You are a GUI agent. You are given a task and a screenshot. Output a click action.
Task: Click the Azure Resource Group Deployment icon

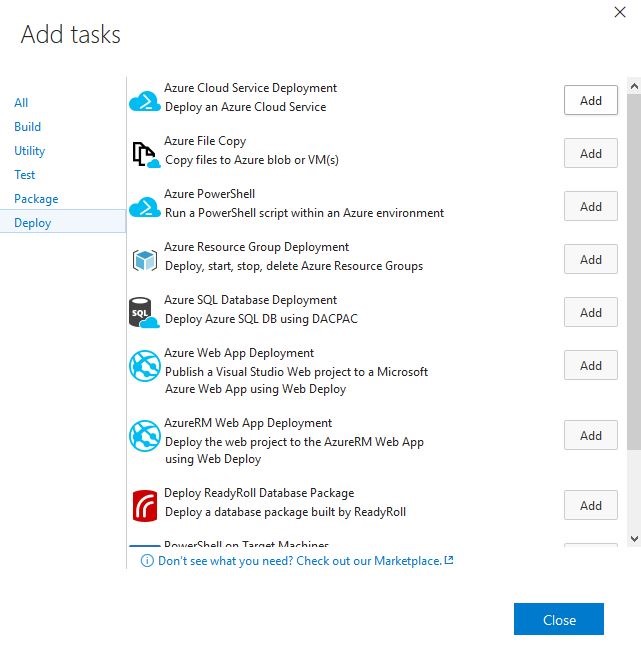(145, 260)
